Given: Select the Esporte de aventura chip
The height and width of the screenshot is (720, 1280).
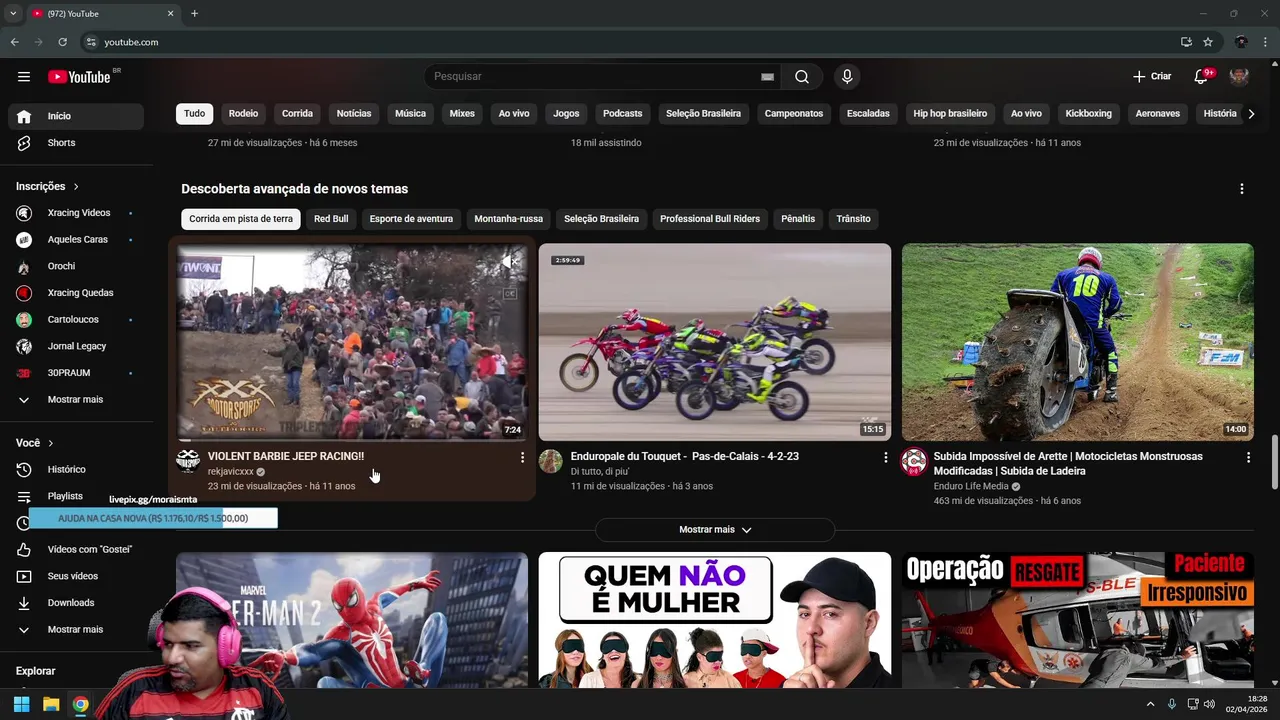Looking at the screenshot, I should [x=411, y=219].
